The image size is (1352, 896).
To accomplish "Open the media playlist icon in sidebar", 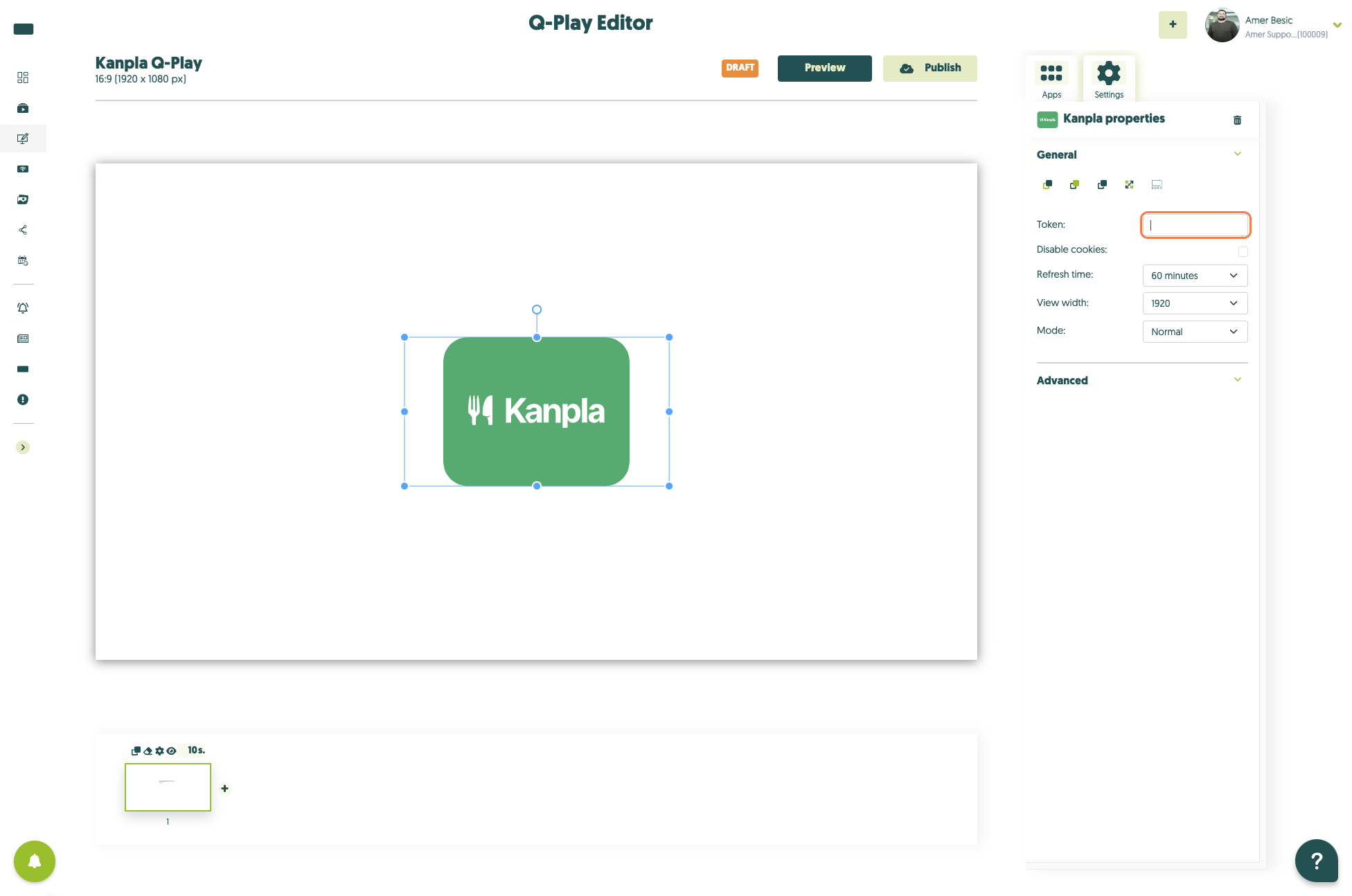I will (x=23, y=108).
